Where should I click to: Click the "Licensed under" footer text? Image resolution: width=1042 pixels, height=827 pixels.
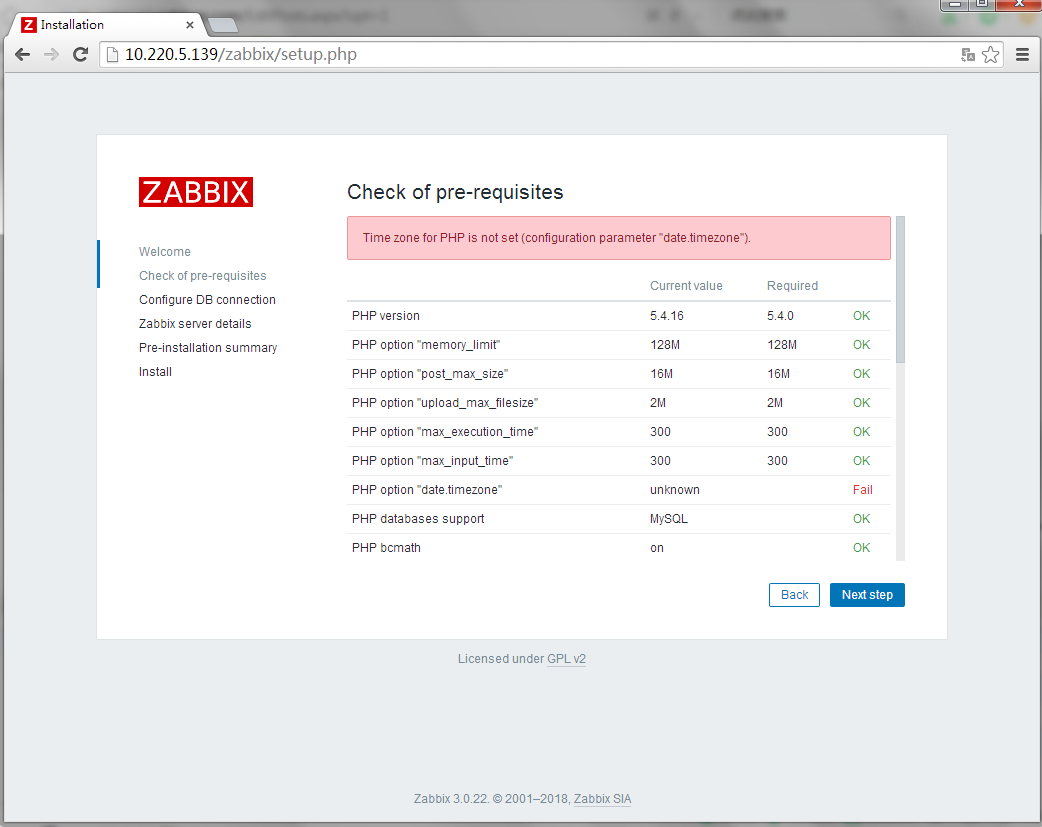pos(500,659)
